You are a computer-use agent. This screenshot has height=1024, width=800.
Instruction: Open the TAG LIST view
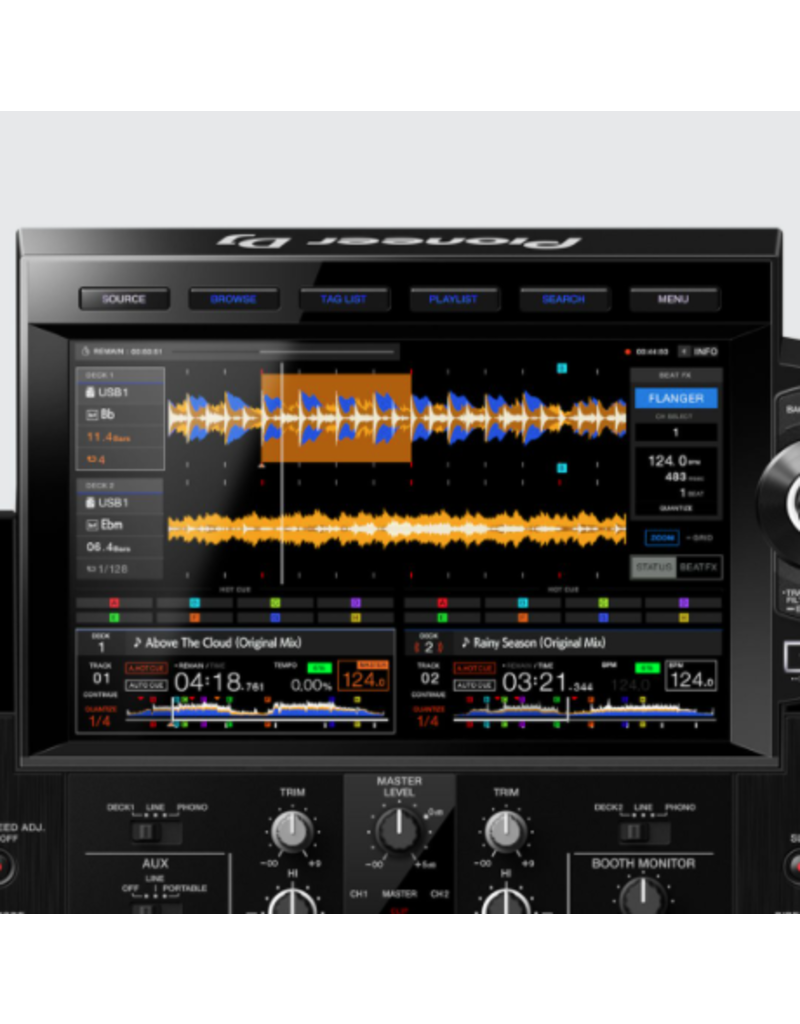[343, 299]
